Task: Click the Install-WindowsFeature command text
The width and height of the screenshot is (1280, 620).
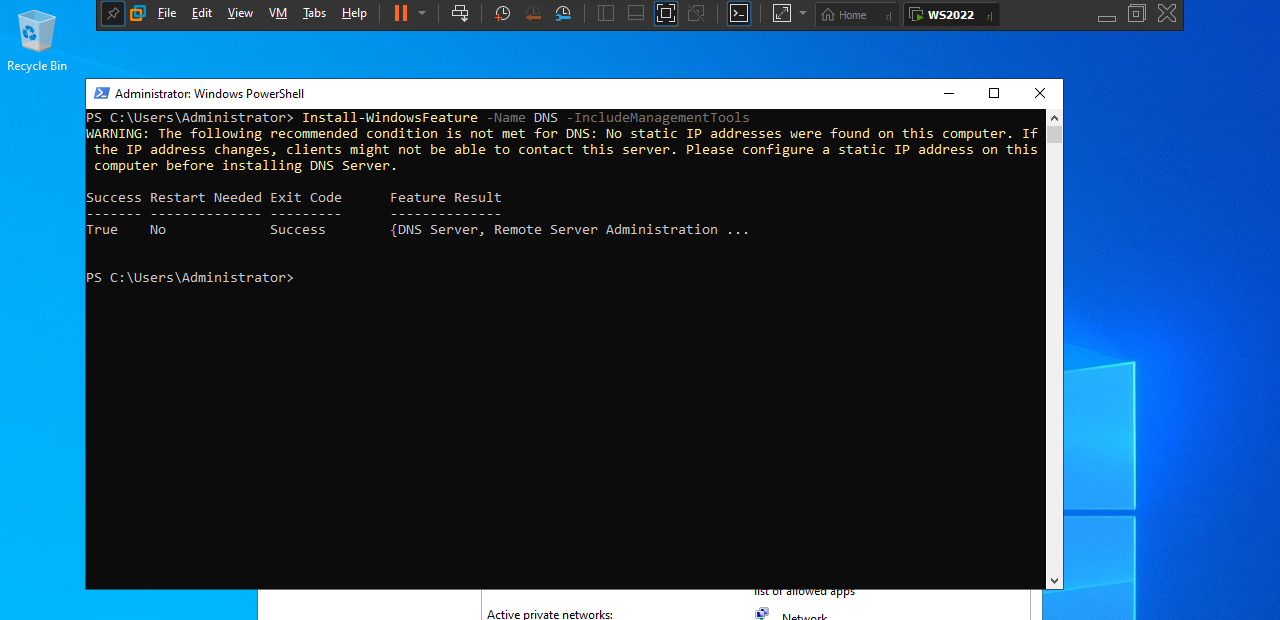Action: (390, 118)
